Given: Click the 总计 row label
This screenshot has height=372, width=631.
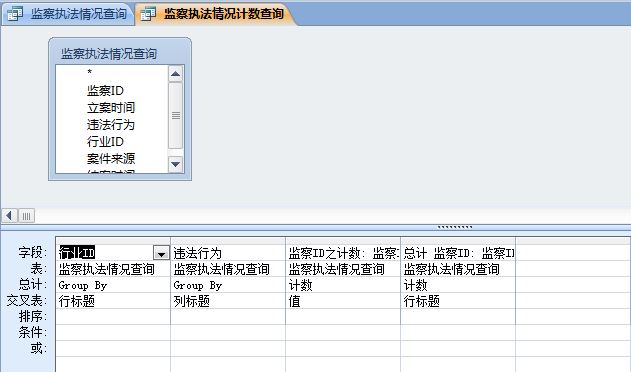Looking at the screenshot, I should click(x=33, y=284).
